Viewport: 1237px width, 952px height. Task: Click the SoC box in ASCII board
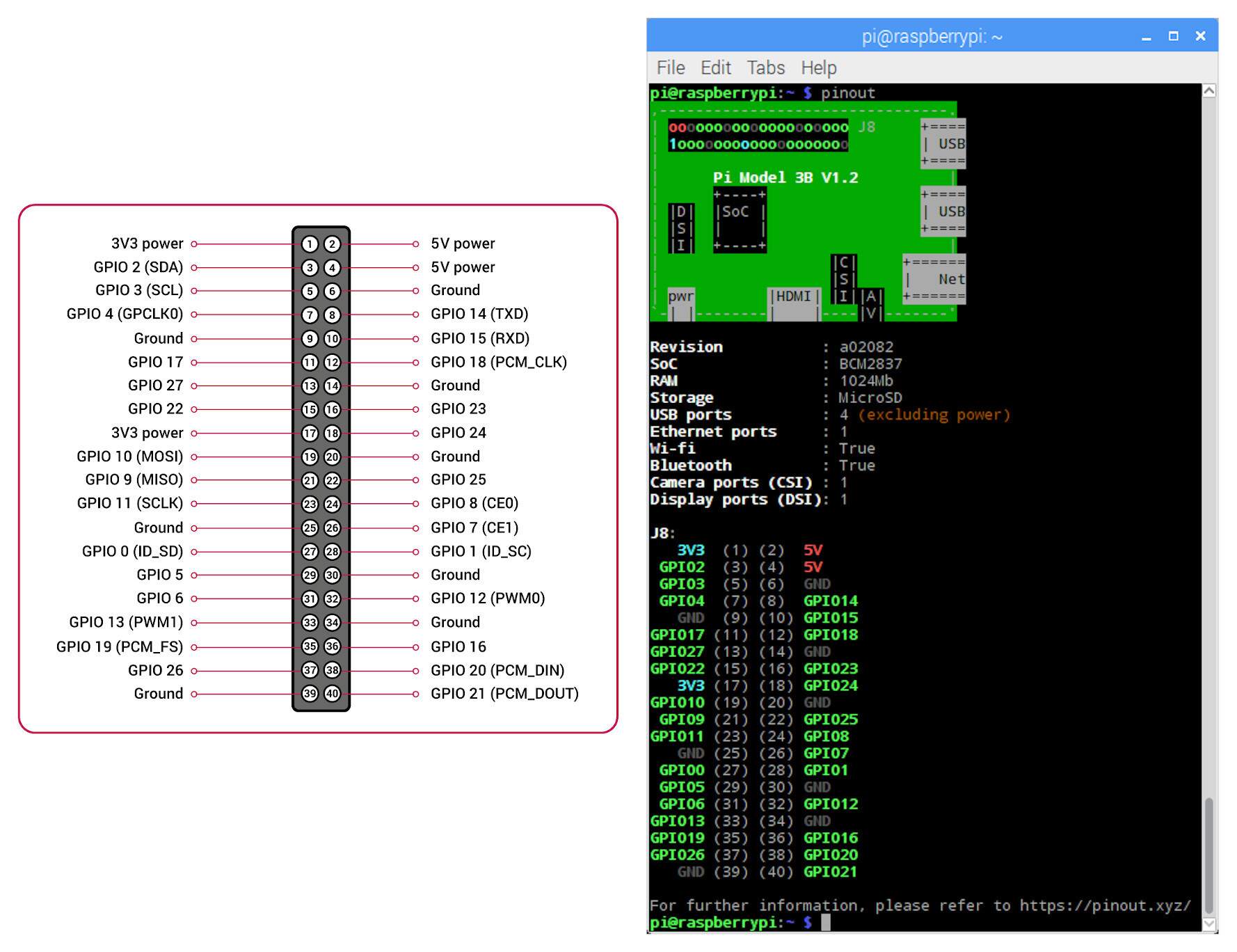(x=740, y=220)
